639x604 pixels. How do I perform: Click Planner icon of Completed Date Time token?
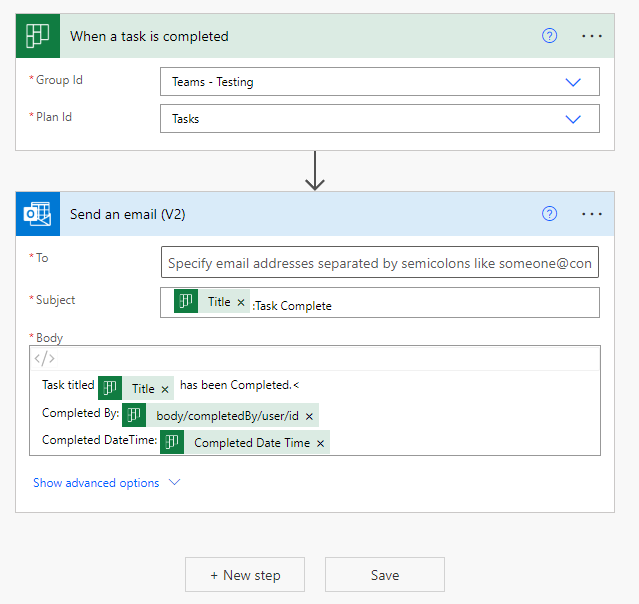172,442
